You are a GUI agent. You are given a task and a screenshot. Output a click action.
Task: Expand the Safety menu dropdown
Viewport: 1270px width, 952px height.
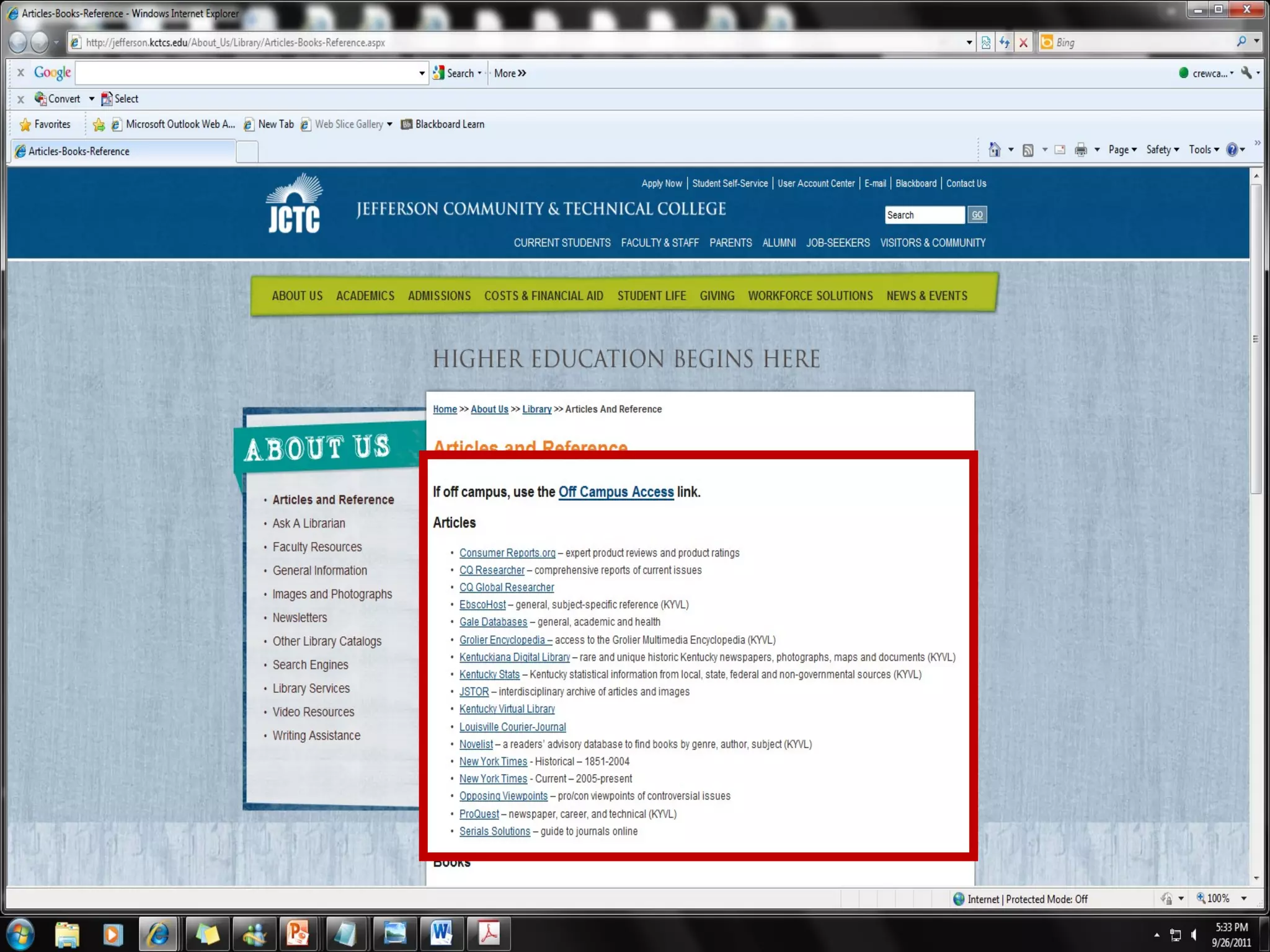coord(1162,149)
